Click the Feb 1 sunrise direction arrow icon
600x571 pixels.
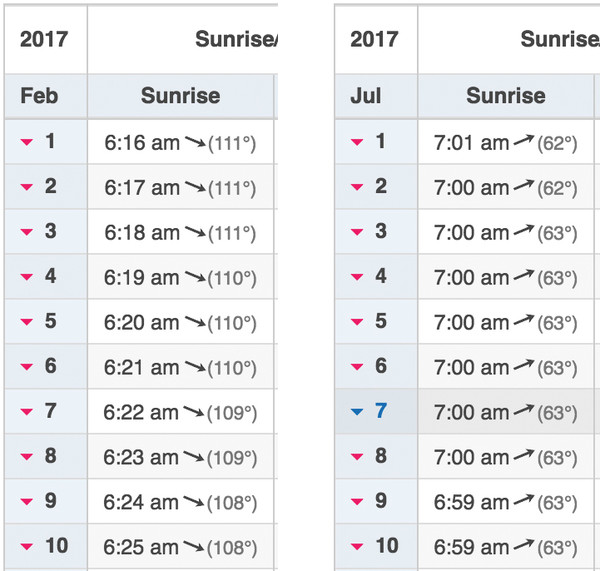point(194,144)
